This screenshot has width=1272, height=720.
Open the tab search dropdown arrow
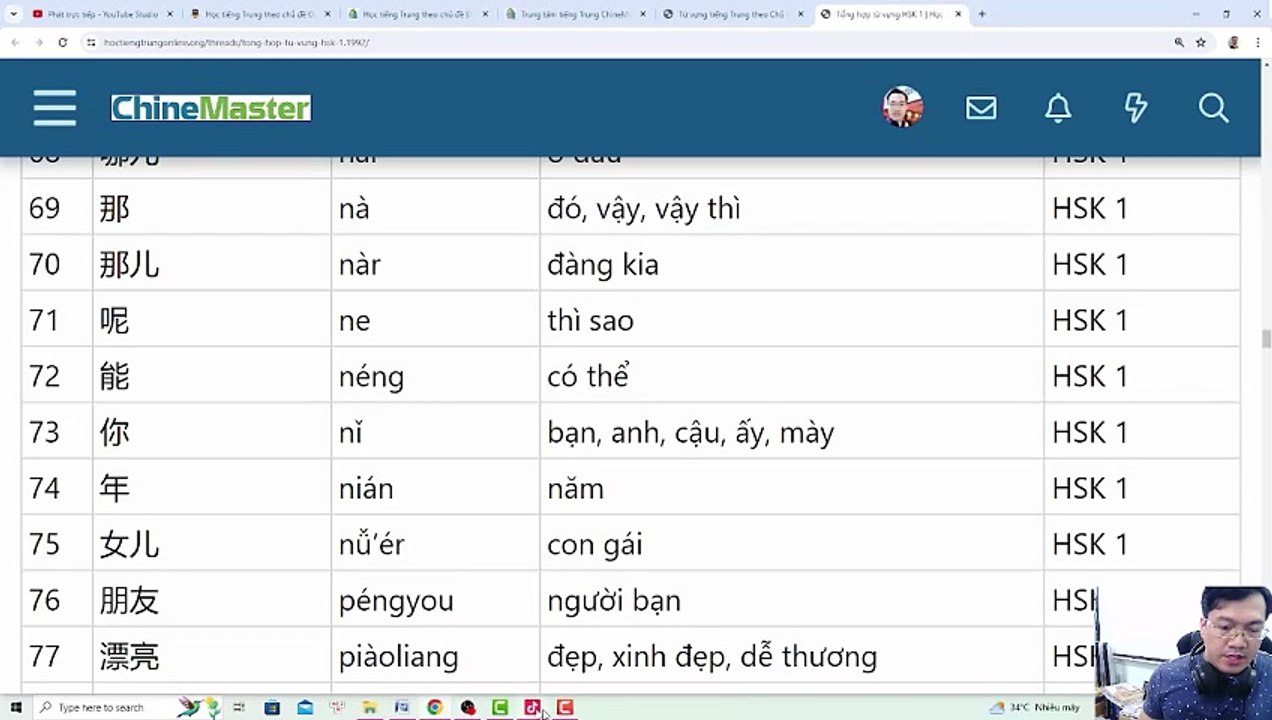tap(13, 14)
